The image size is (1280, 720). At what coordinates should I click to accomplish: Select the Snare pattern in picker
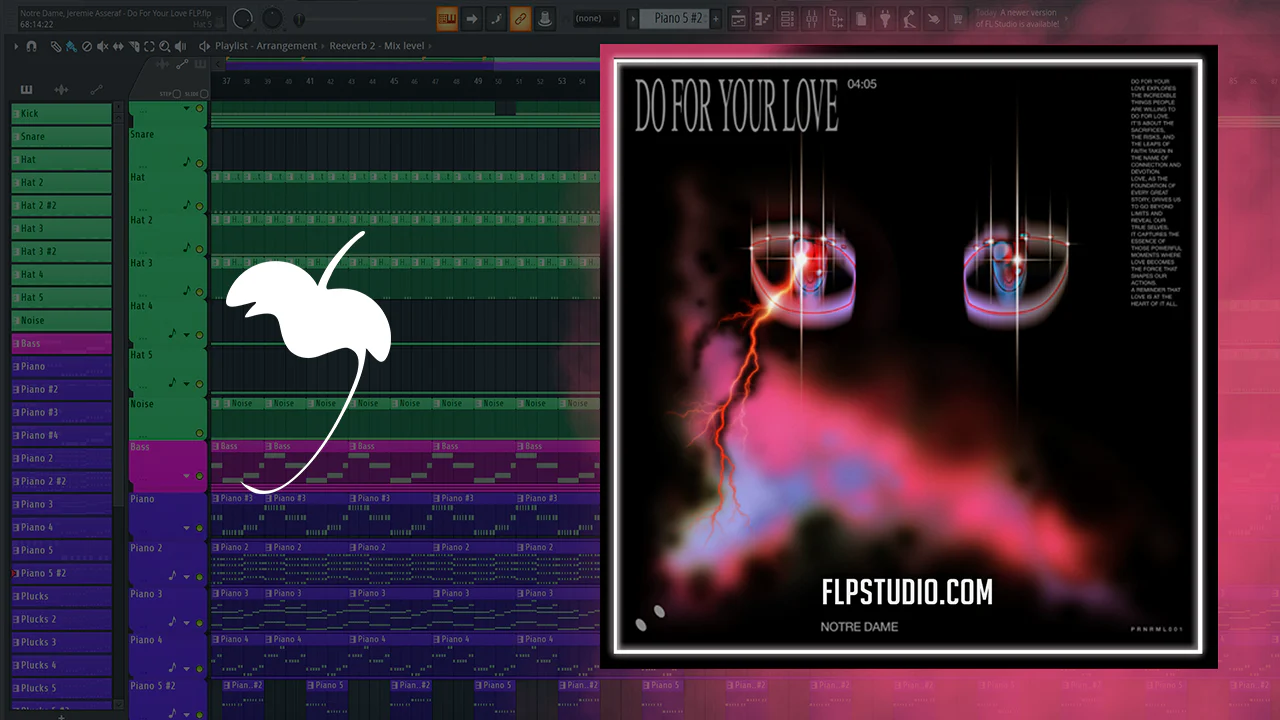61,137
